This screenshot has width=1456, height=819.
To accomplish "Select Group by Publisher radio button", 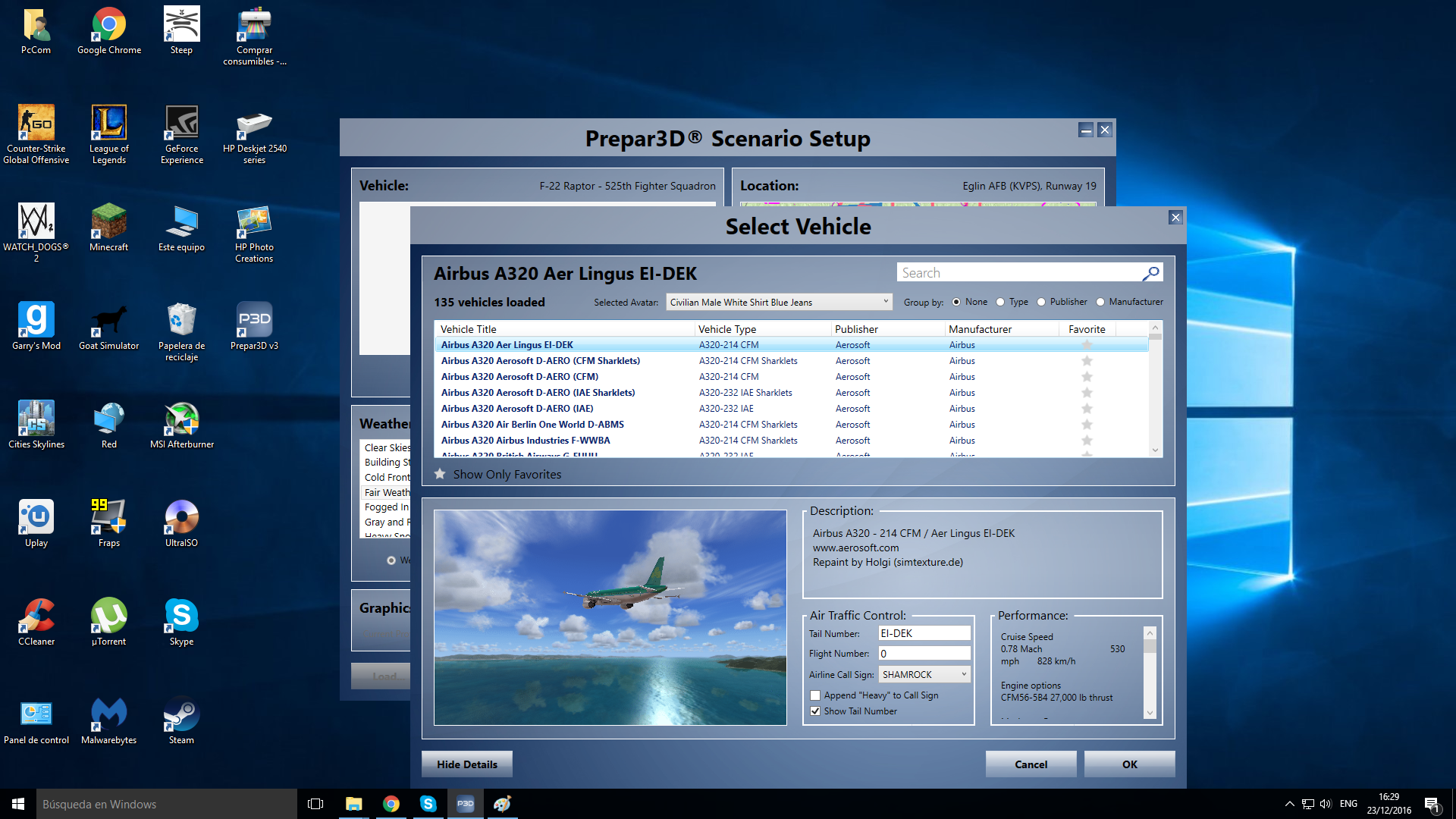I will [1041, 302].
